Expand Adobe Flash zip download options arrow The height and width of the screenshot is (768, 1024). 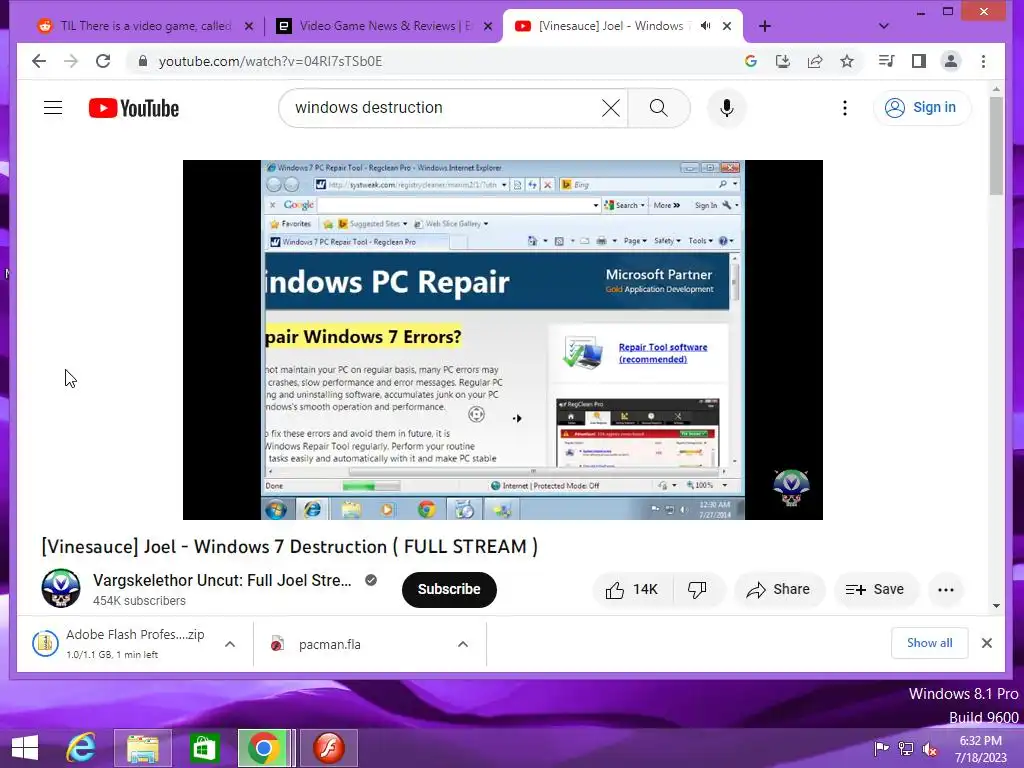pos(230,645)
